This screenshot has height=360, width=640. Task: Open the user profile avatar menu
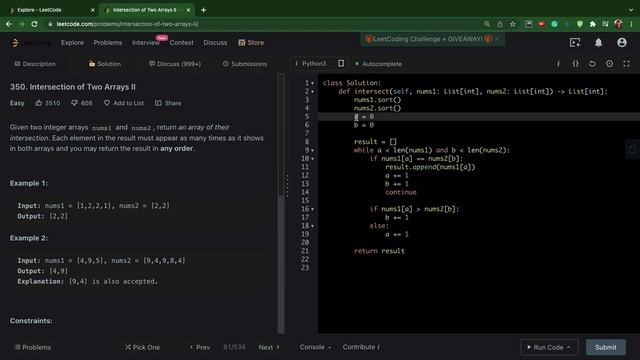coord(622,42)
